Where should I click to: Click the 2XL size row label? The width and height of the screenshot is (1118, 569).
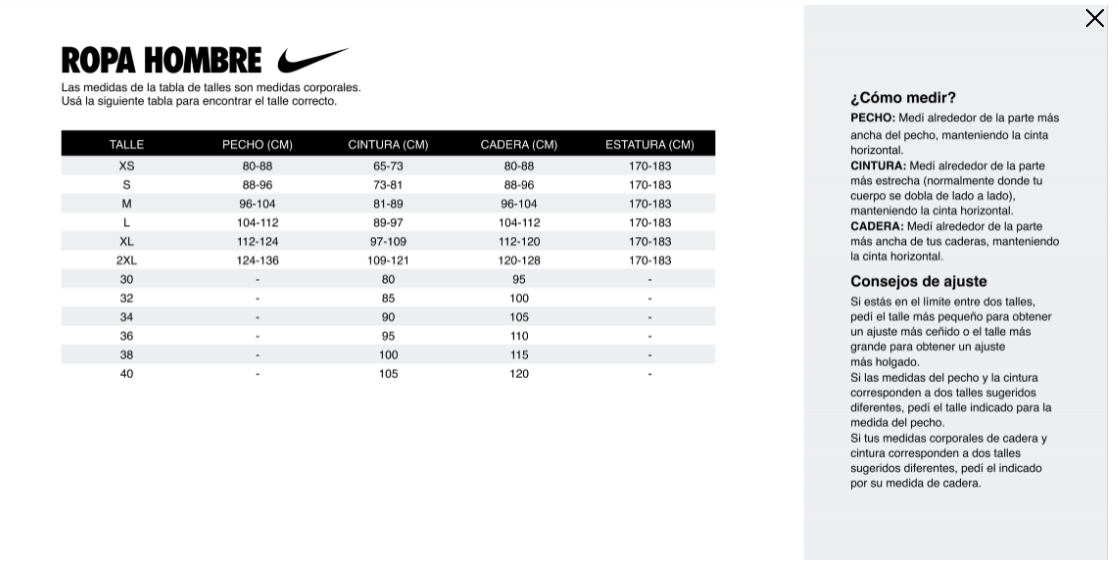[126, 260]
